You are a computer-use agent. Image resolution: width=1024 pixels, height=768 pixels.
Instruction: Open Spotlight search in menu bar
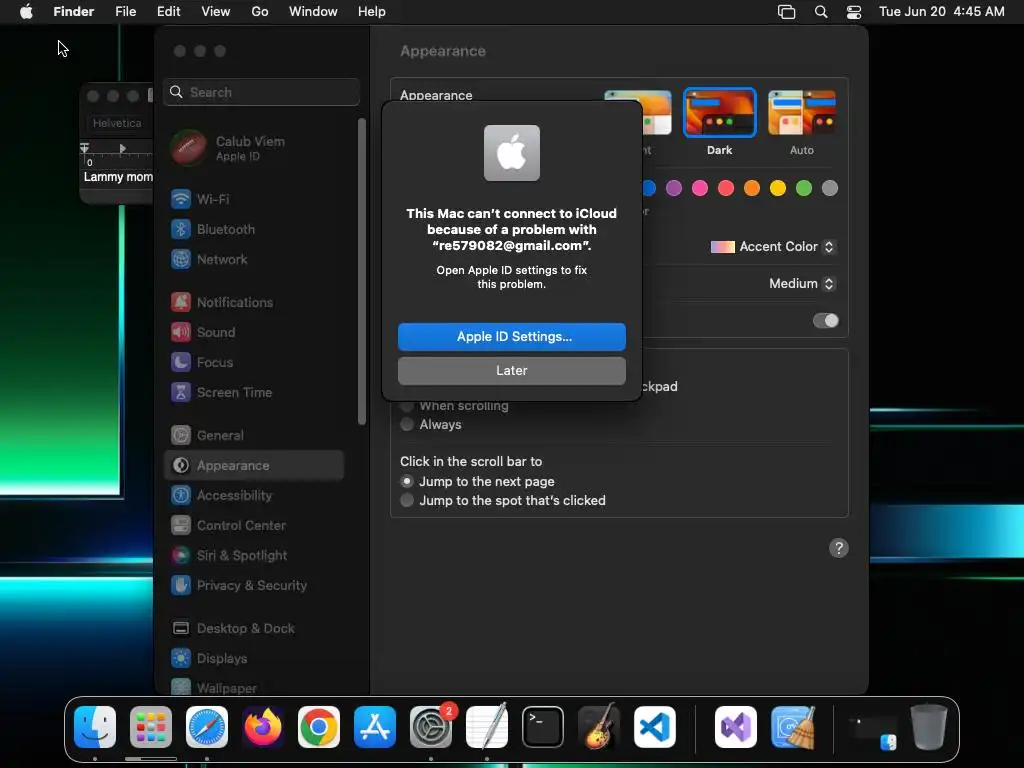821,12
